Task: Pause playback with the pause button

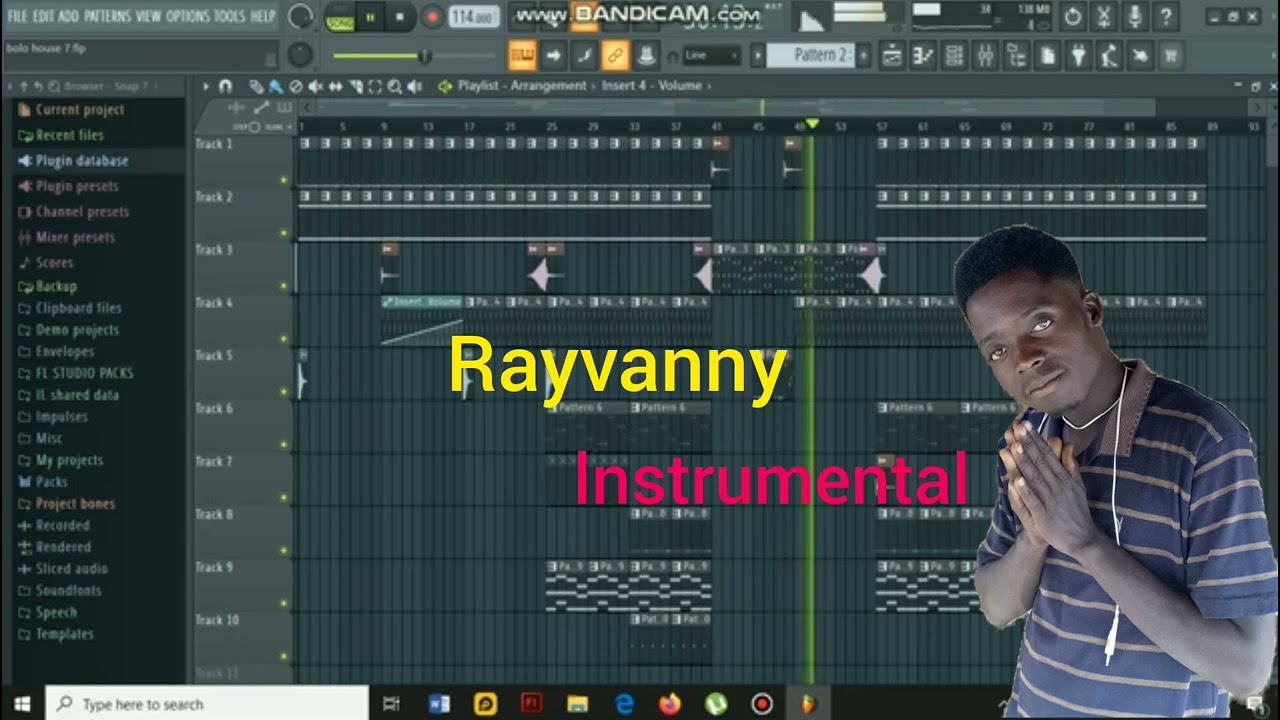Action: pos(370,17)
